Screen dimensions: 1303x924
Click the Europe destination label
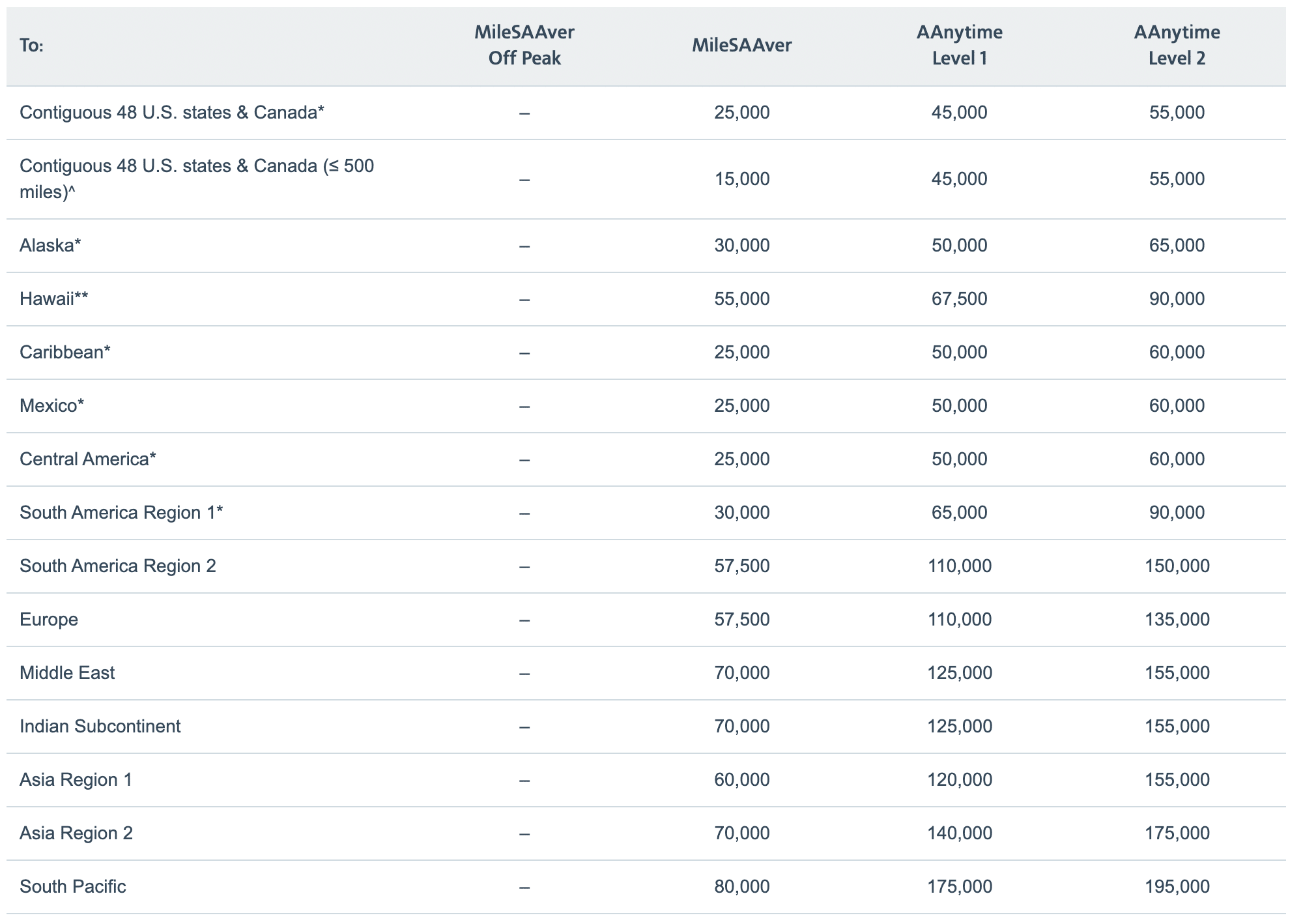[x=49, y=620]
